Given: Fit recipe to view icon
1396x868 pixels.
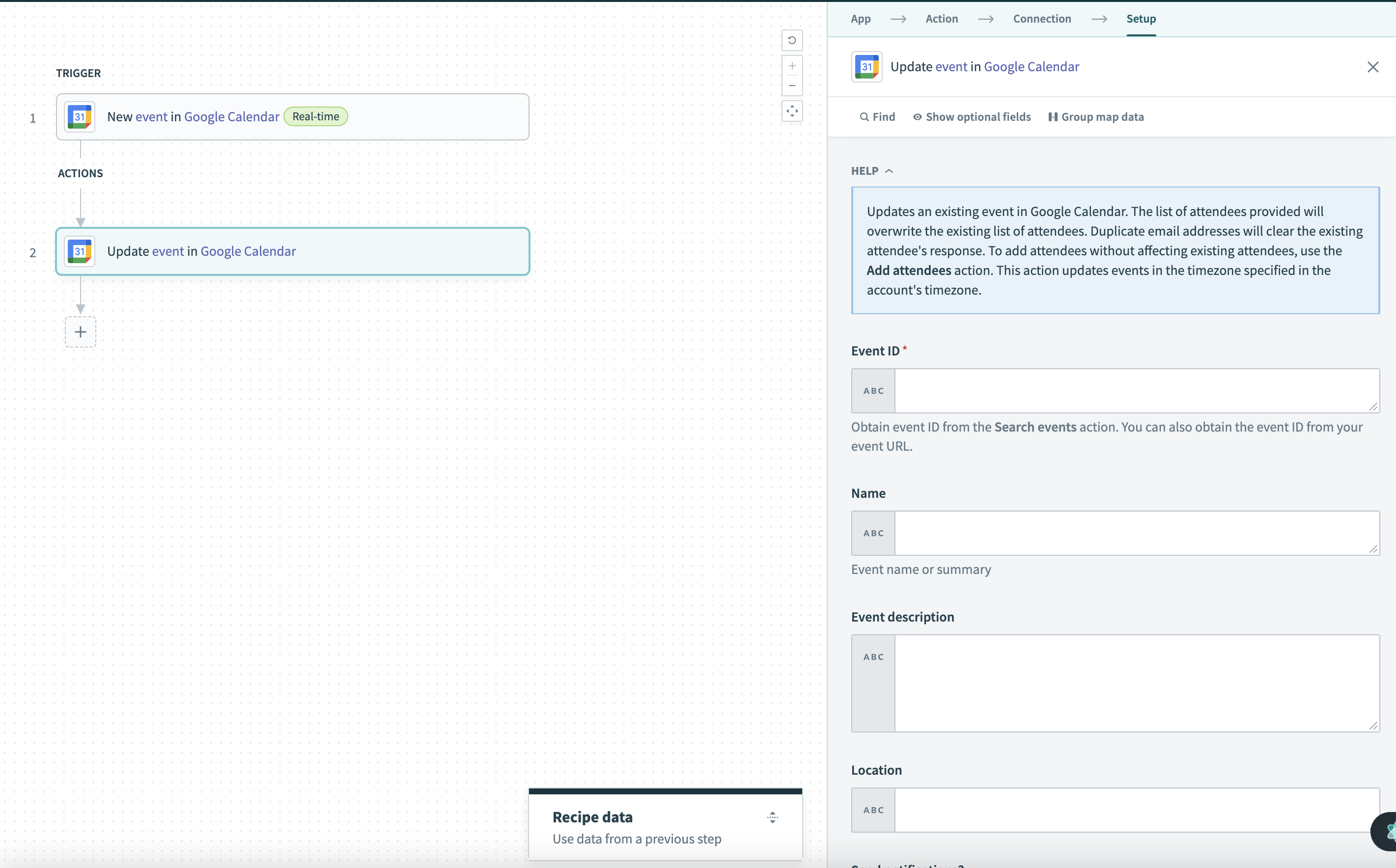Looking at the screenshot, I should 792,111.
